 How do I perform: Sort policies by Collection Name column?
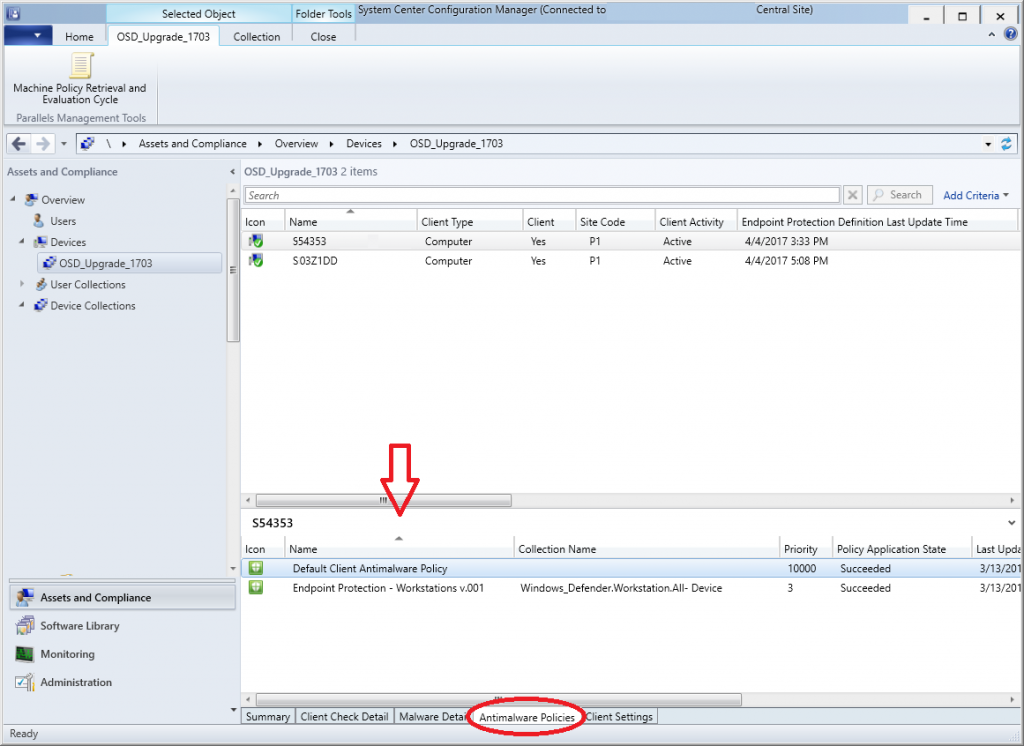tap(647, 549)
